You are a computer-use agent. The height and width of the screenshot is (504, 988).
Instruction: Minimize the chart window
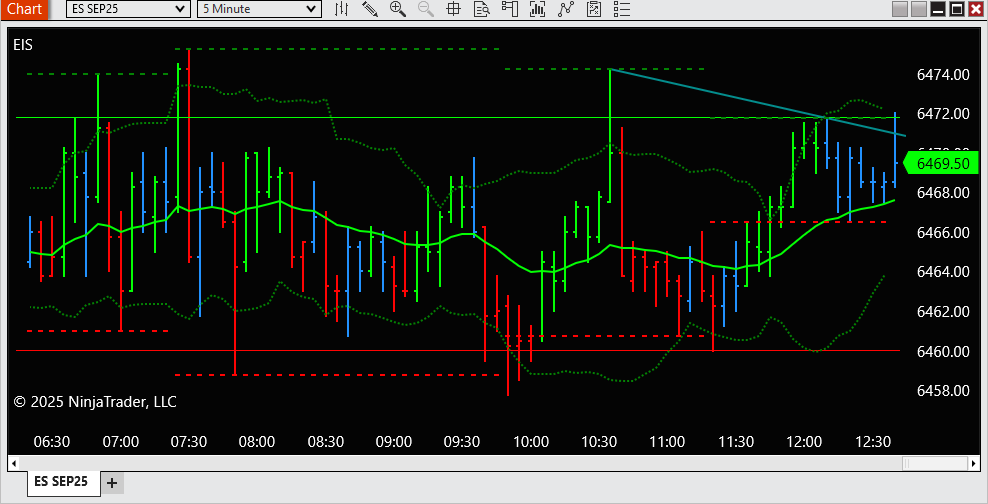coord(938,9)
